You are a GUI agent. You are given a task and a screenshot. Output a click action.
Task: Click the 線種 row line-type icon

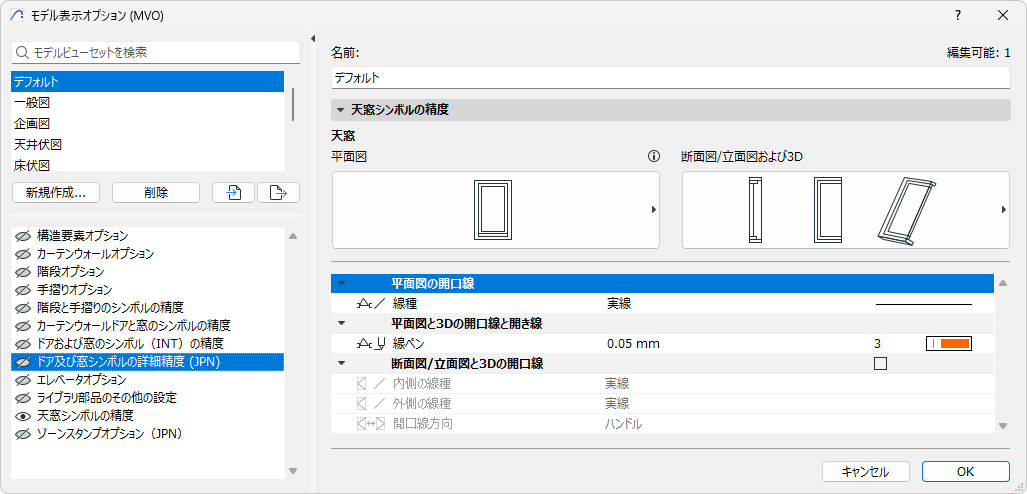pyautogui.click(x=371, y=303)
